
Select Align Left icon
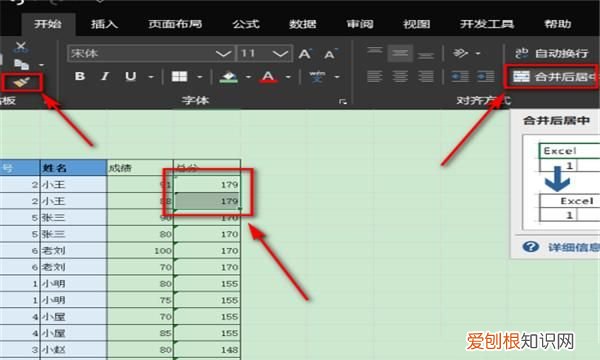(x=375, y=77)
